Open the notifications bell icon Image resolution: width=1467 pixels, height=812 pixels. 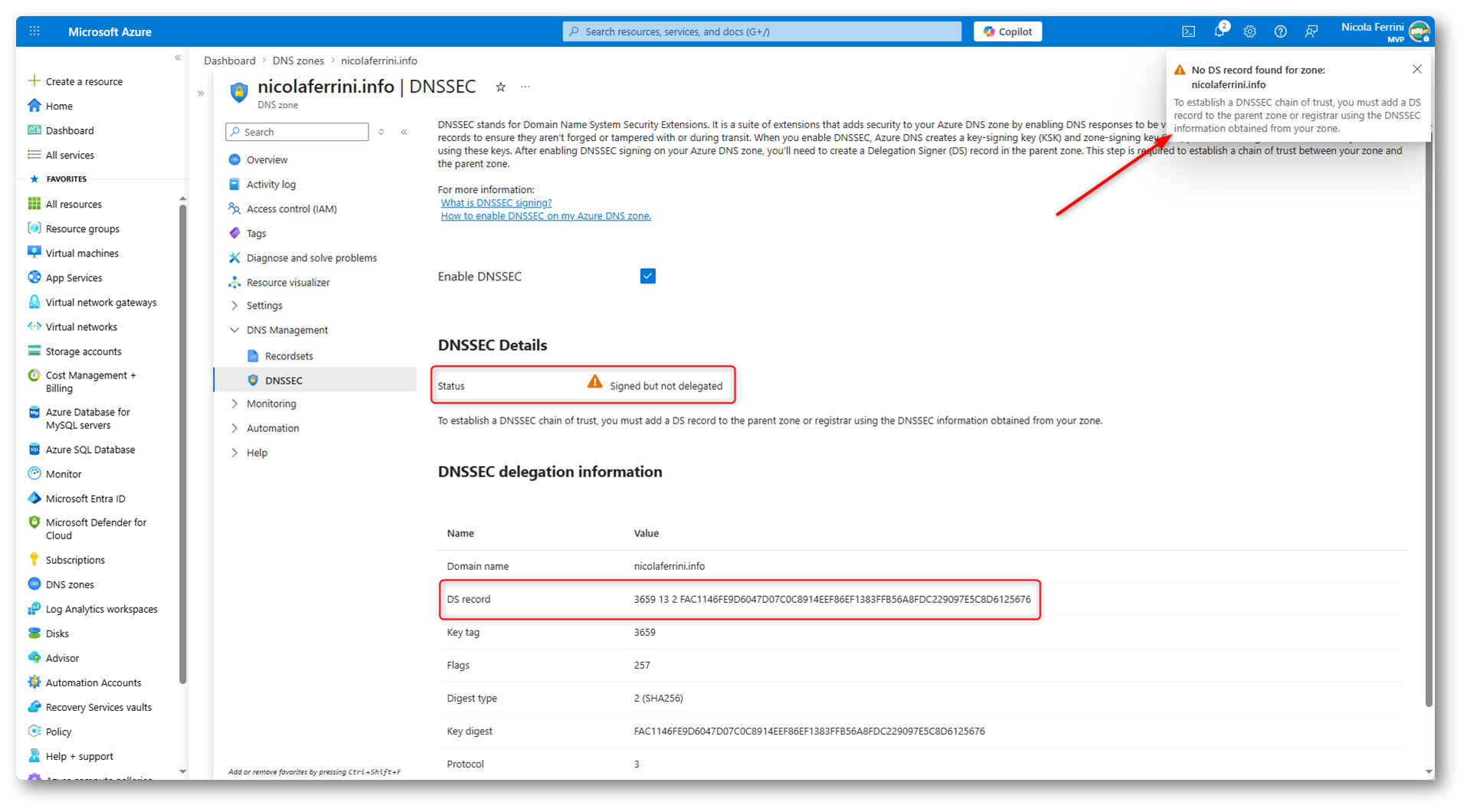(1219, 31)
